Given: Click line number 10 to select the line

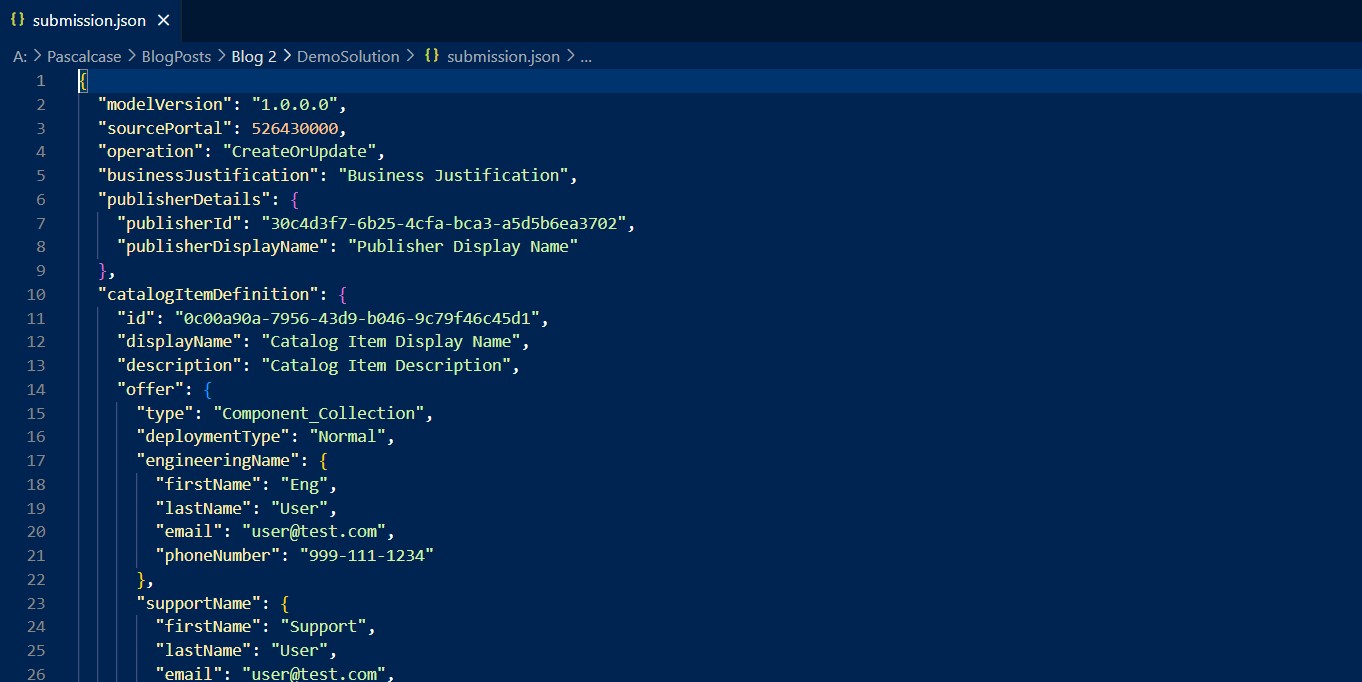Looking at the screenshot, I should [x=36, y=294].
